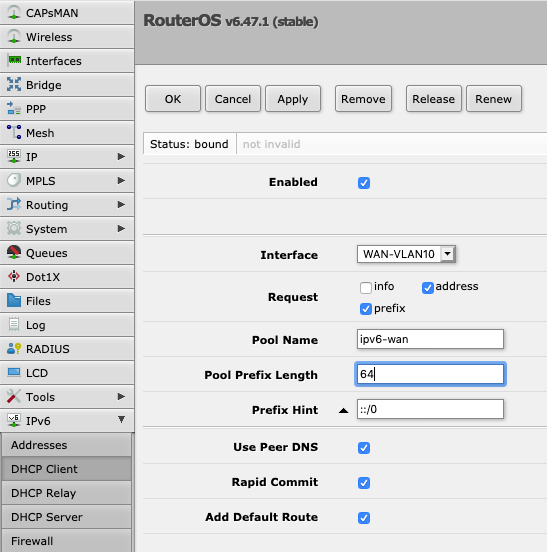Toggle Add Default Route checkbox
The height and width of the screenshot is (552, 547).
[364, 518]
